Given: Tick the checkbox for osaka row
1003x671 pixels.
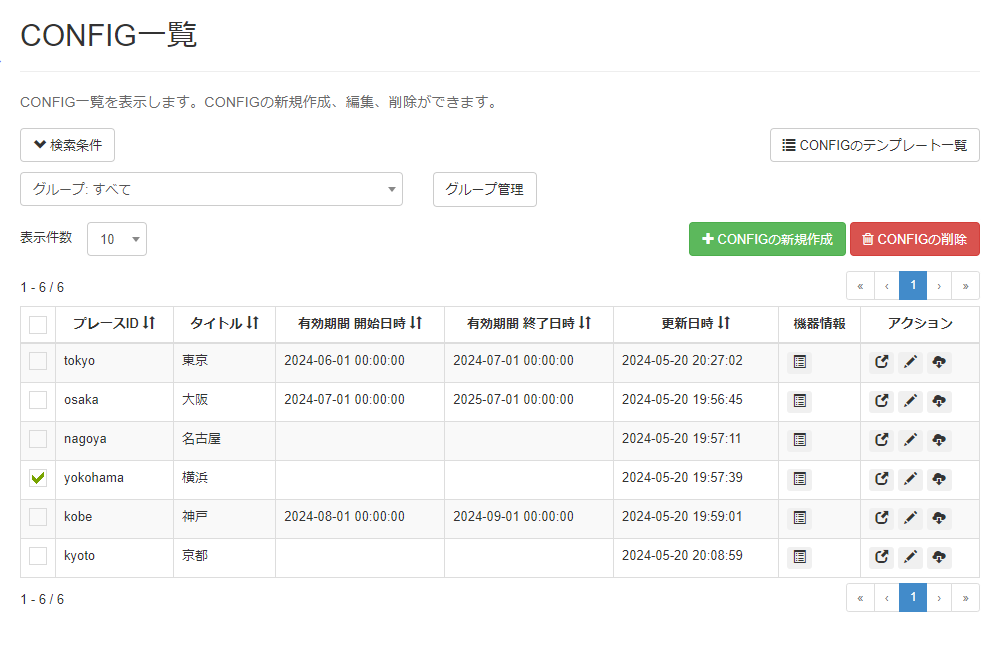Looking at the screenshot, I should 38,400.
